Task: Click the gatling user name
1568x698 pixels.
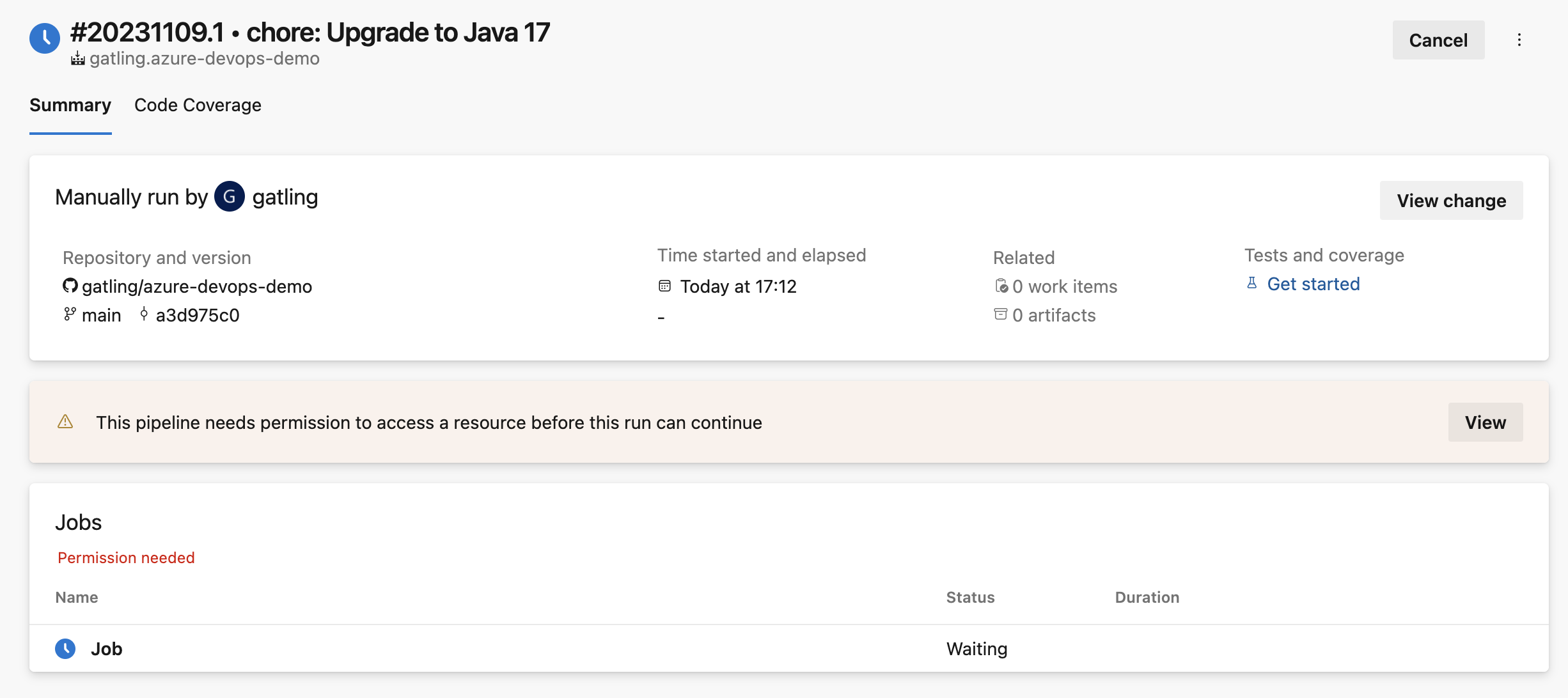Action: pyautogui.click(x=285, y=198)
